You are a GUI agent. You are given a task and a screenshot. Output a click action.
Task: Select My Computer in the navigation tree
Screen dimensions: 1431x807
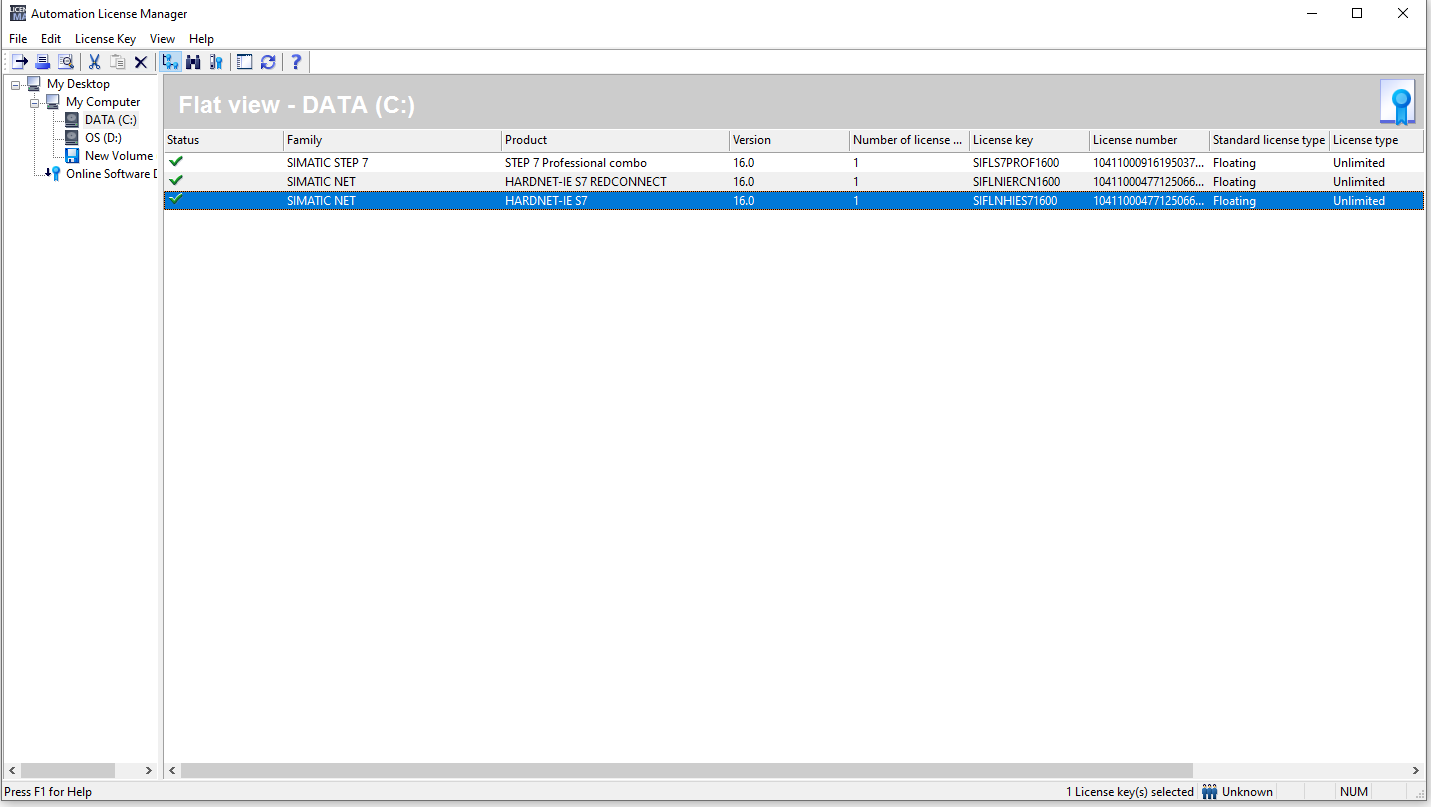tap(103, 102)
